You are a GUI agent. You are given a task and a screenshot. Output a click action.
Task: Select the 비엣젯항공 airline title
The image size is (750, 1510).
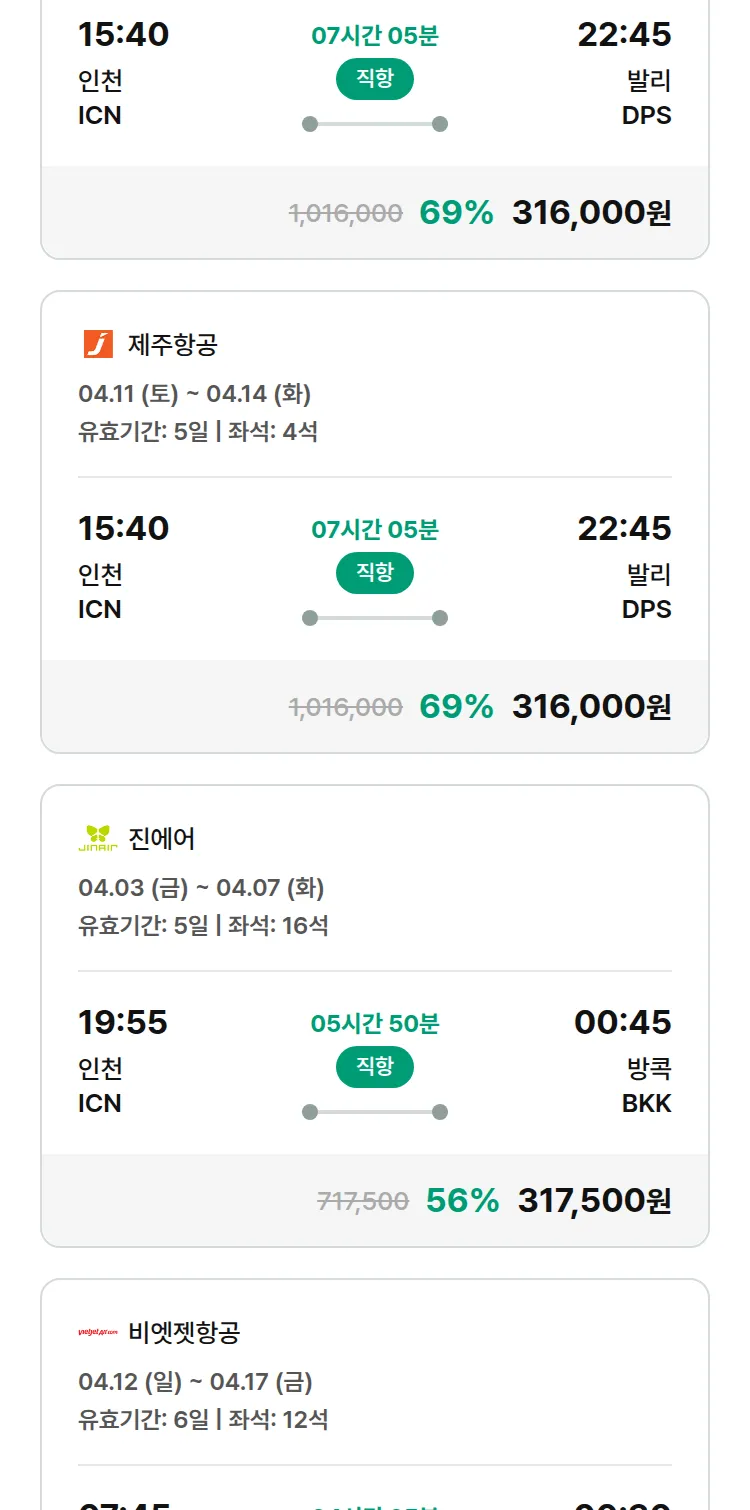[185, 1333]
